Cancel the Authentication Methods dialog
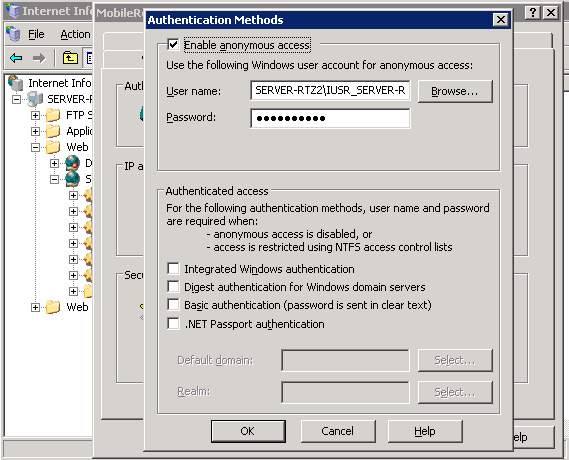The width and height of the screenshot is (569, 460). point(338,431)
